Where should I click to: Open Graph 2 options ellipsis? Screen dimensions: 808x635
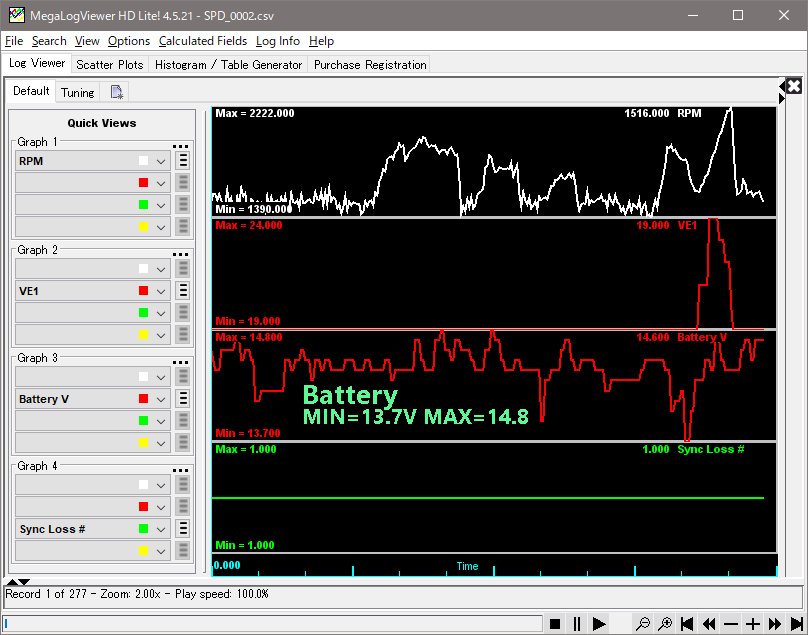click(x=180, y=254)
